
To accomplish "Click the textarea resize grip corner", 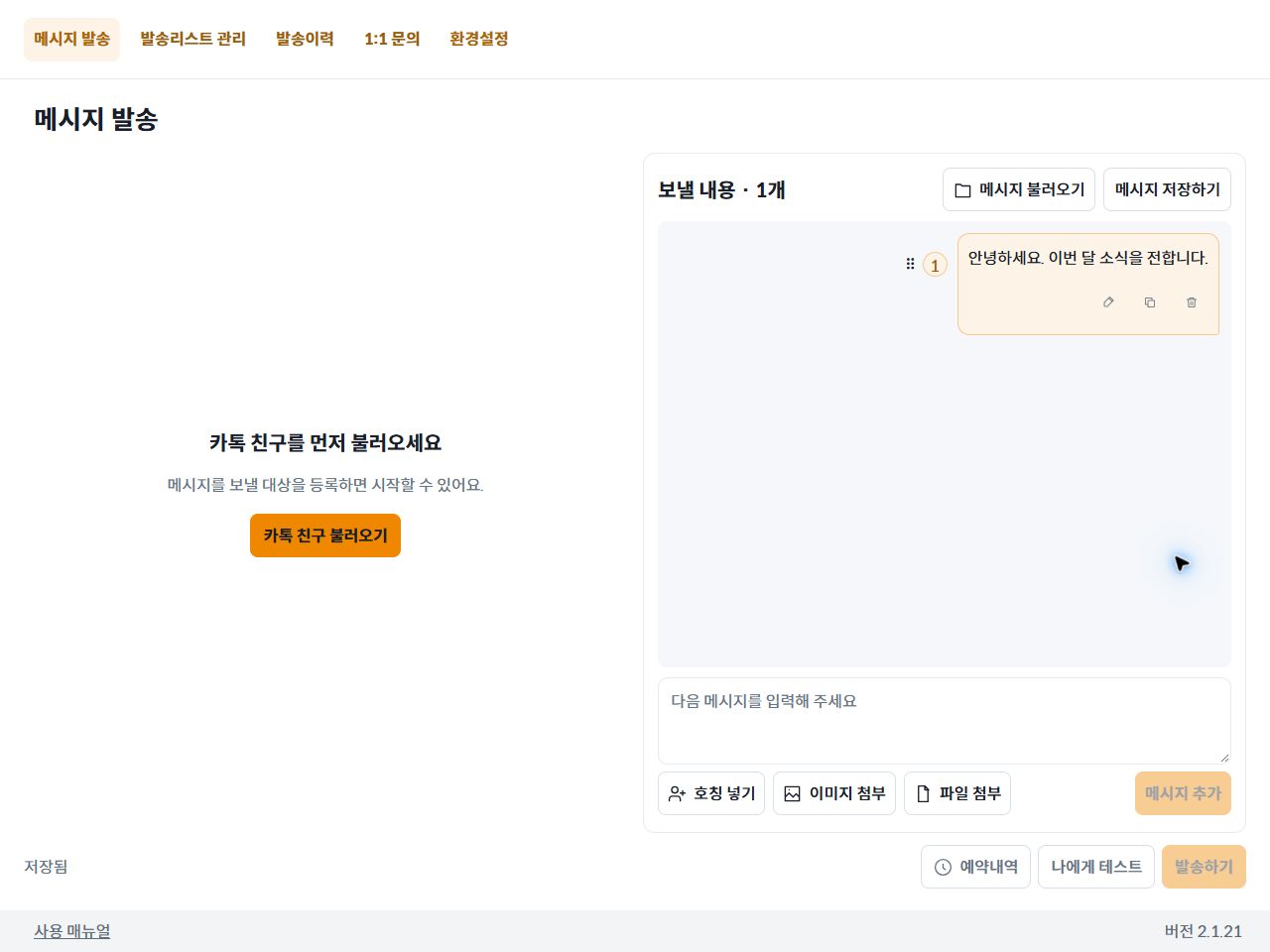I will point(1224,758).
